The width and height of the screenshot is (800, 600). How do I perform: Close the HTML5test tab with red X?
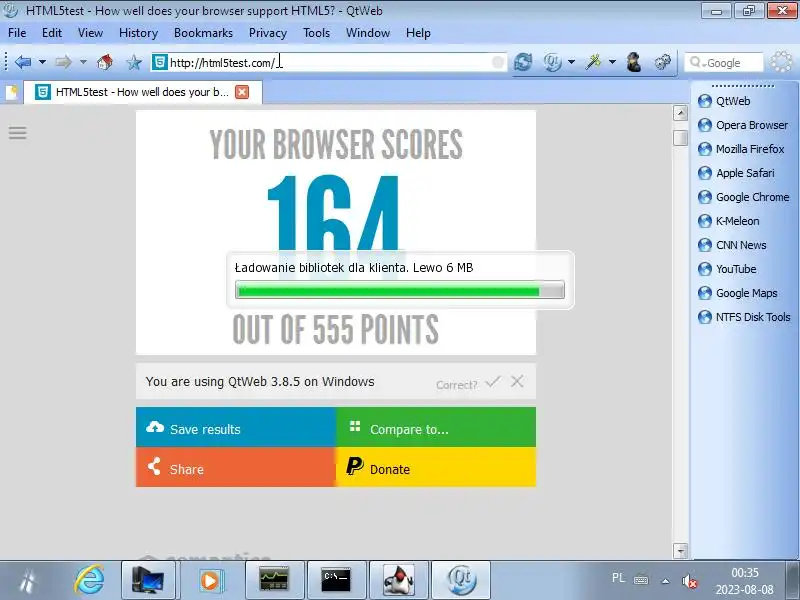pos(242,92)
